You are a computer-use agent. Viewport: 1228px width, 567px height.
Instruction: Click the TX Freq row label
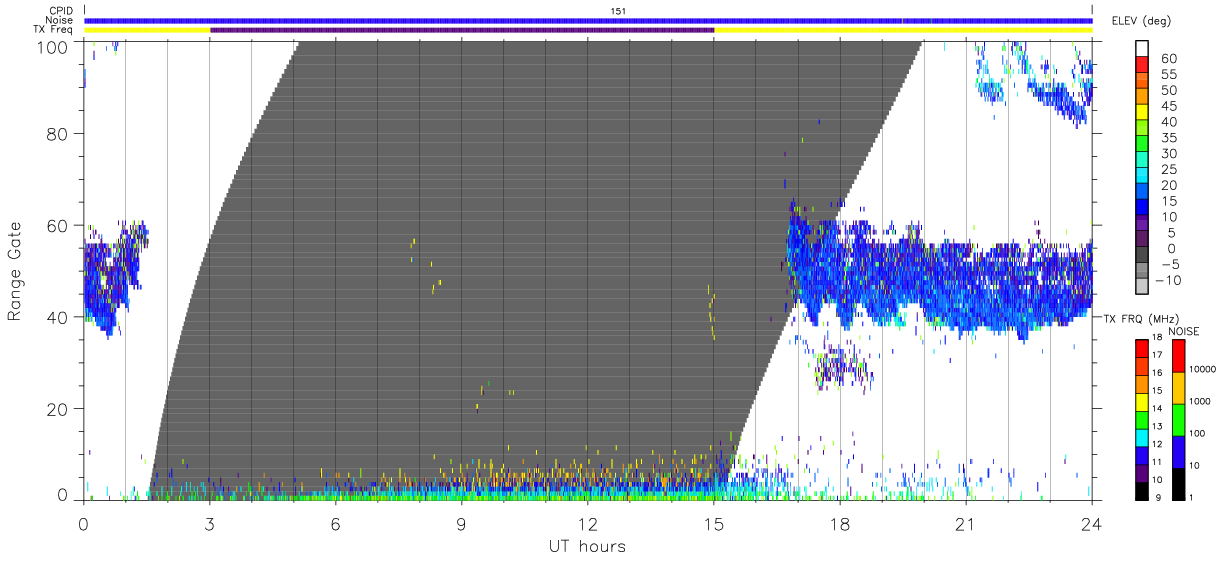coord(53,30)
